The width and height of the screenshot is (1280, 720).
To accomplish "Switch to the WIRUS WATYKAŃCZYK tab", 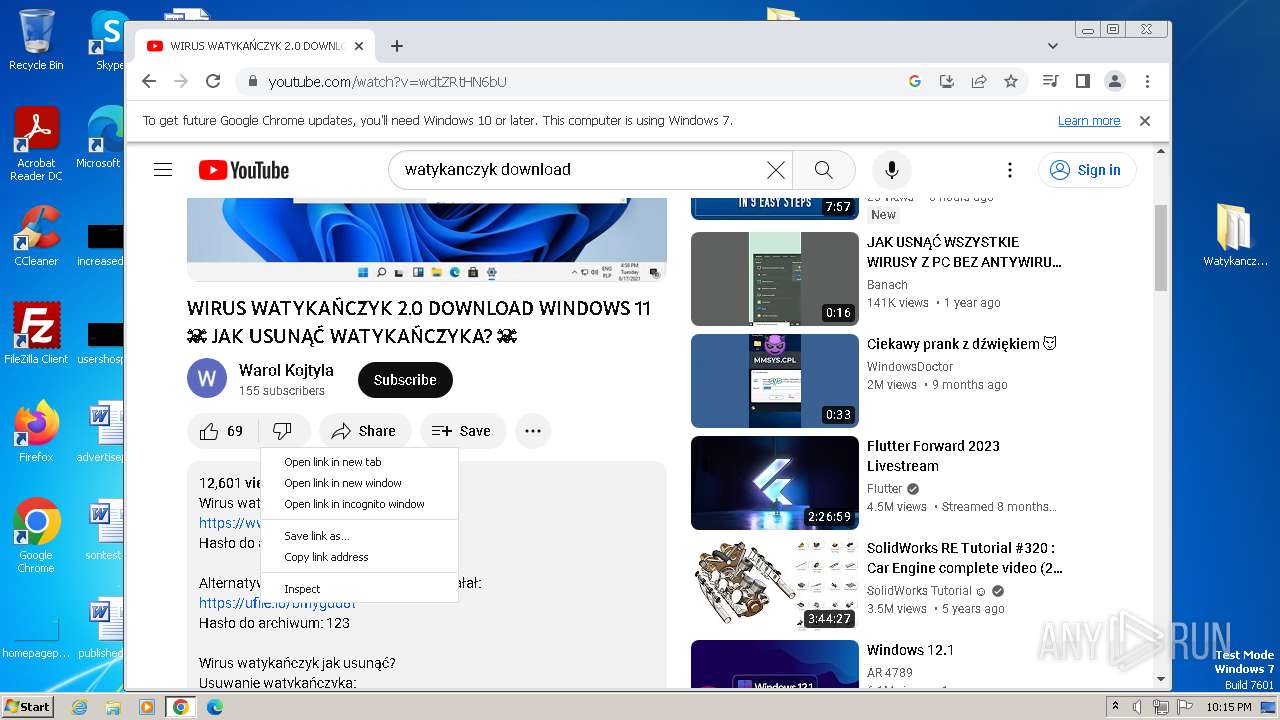I will tap(255, 46).
